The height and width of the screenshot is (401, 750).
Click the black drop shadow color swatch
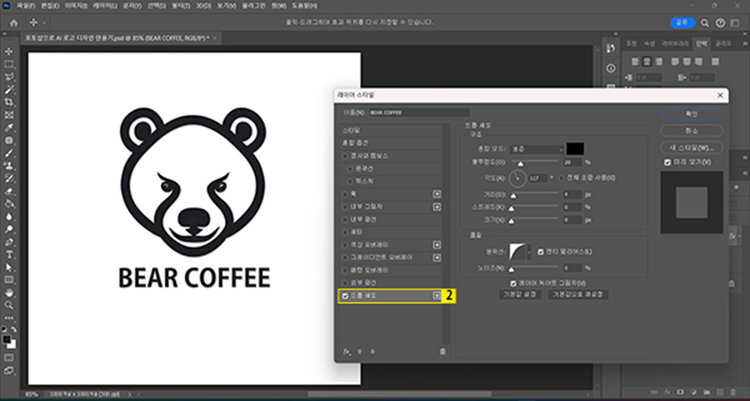(577, 148)
